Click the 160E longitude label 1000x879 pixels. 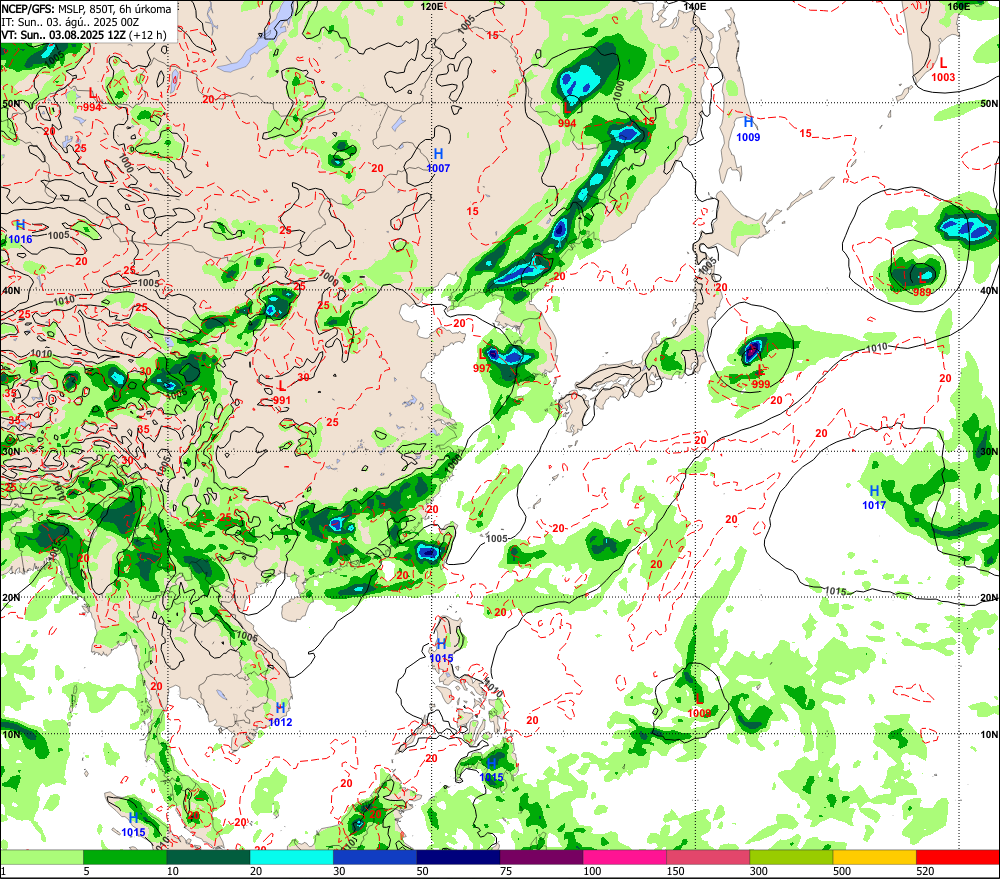coord(958,6)
